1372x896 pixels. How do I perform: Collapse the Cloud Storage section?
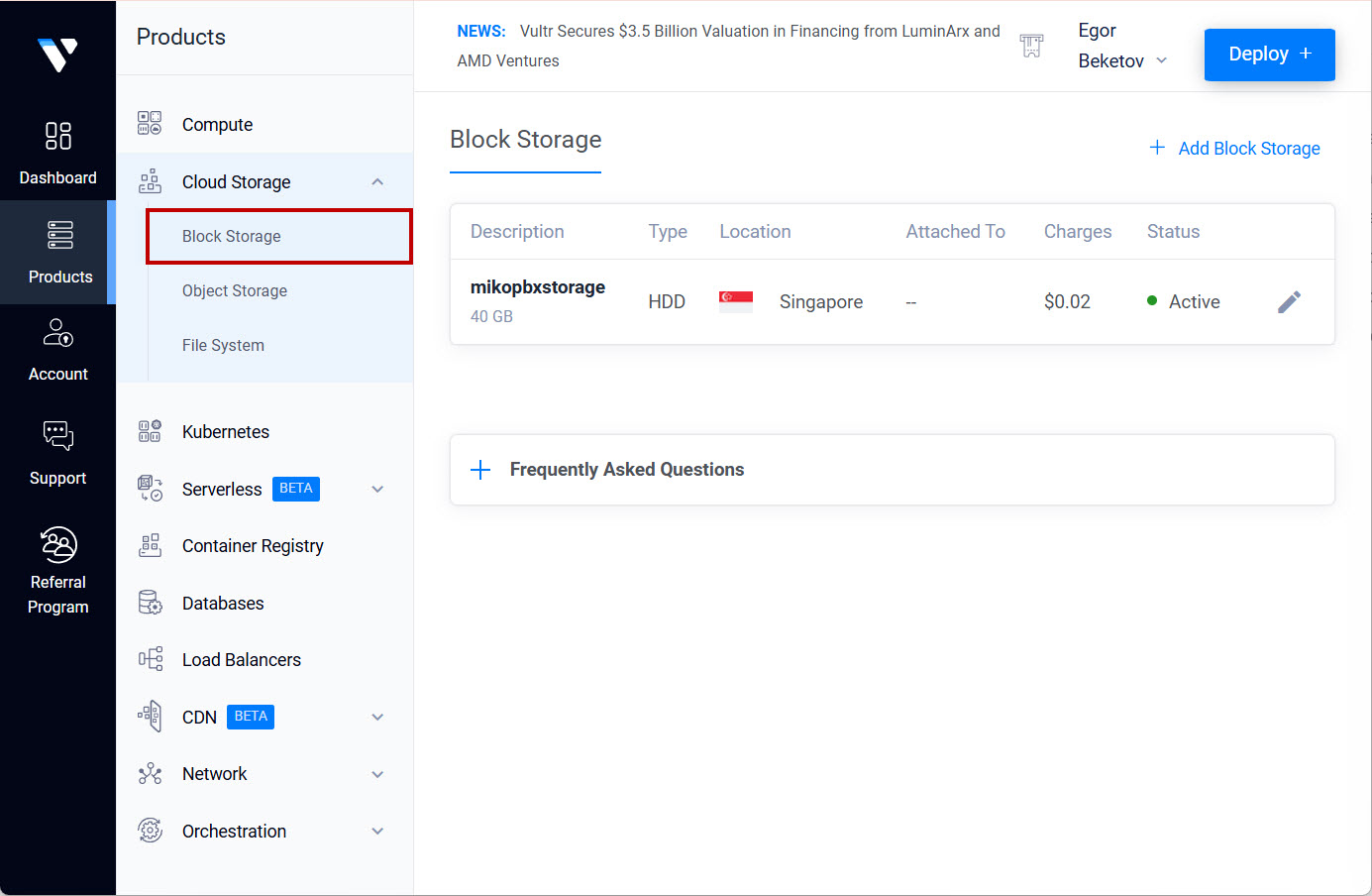coord(377,182)
